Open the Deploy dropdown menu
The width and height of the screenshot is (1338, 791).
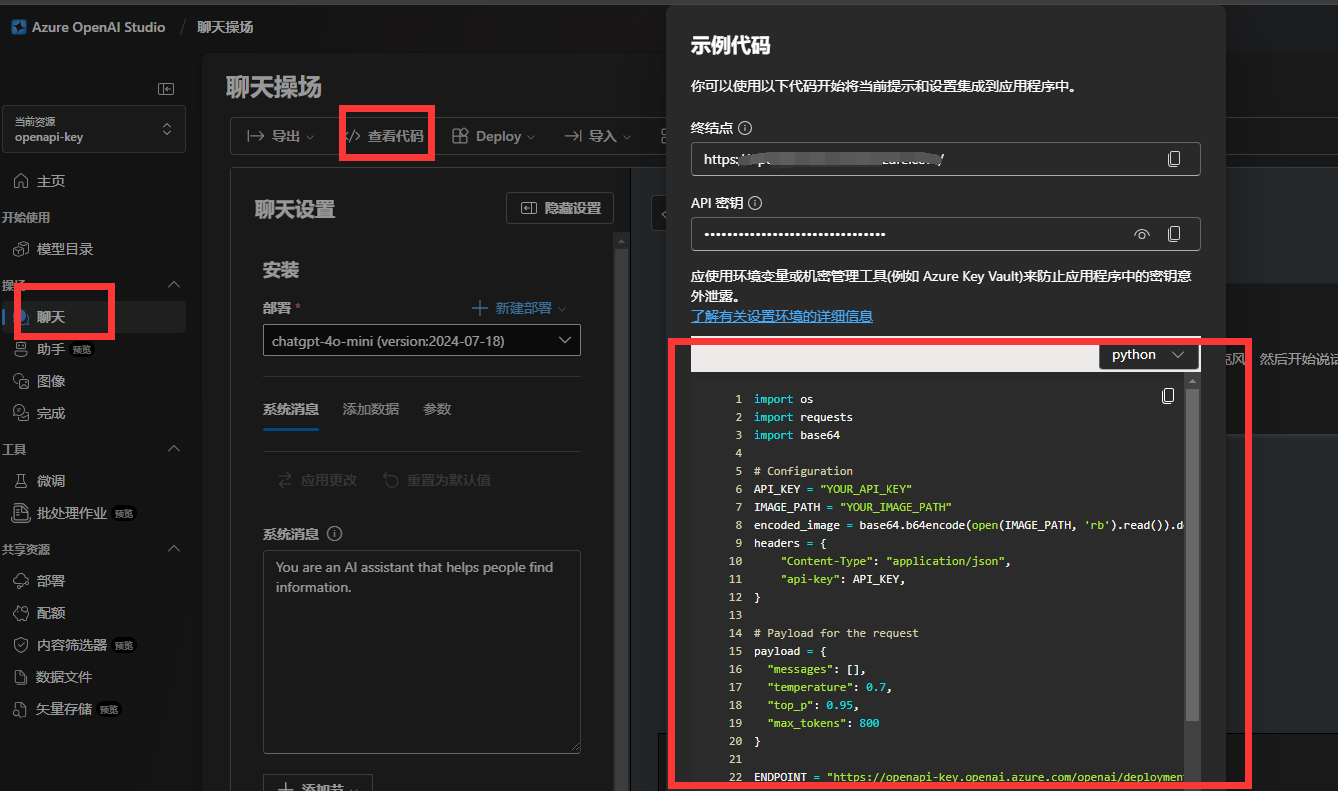(494, 136)
